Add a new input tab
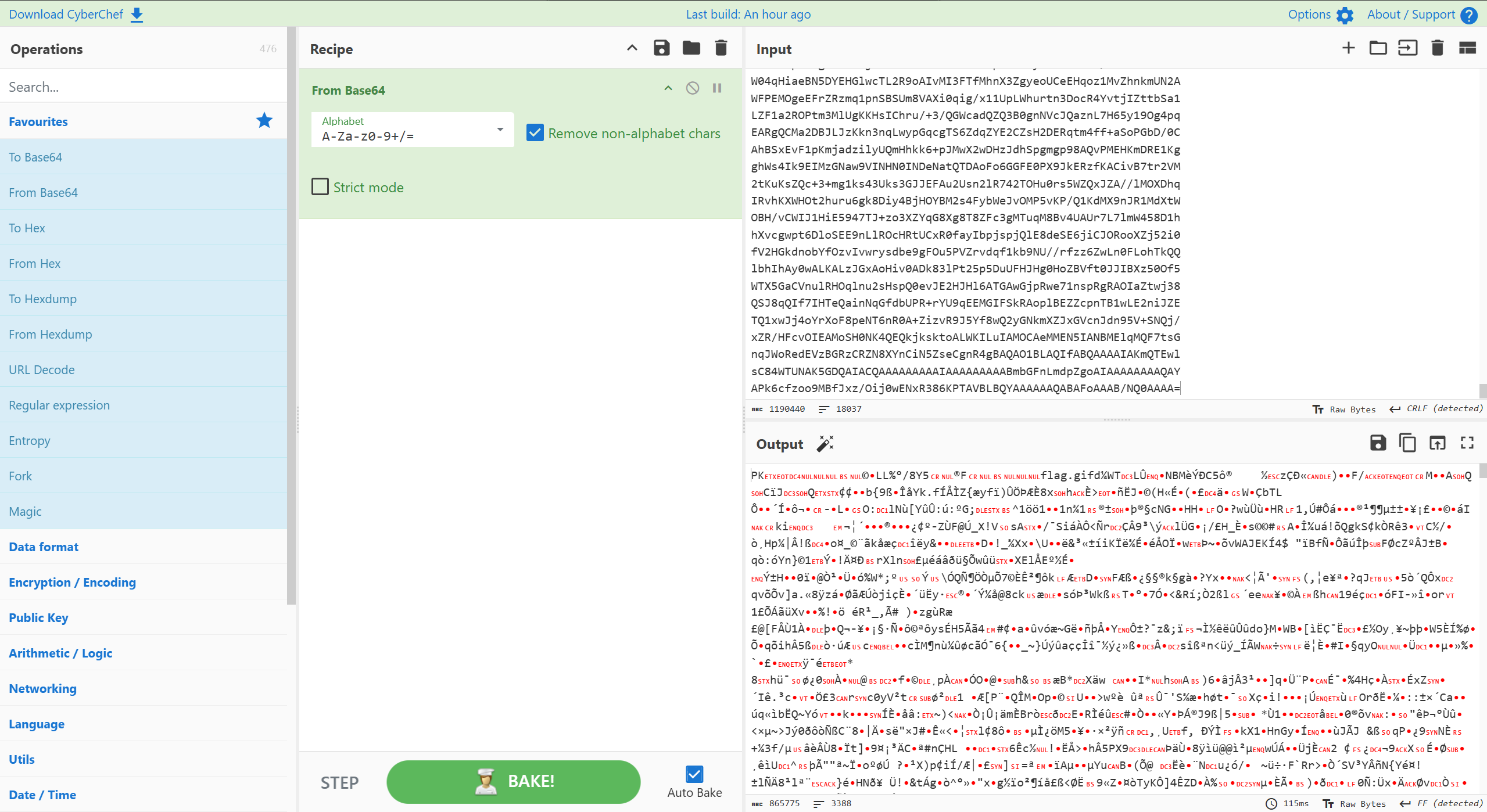Viewport: 1487px width, 812px height. (x=1349, y=48)
